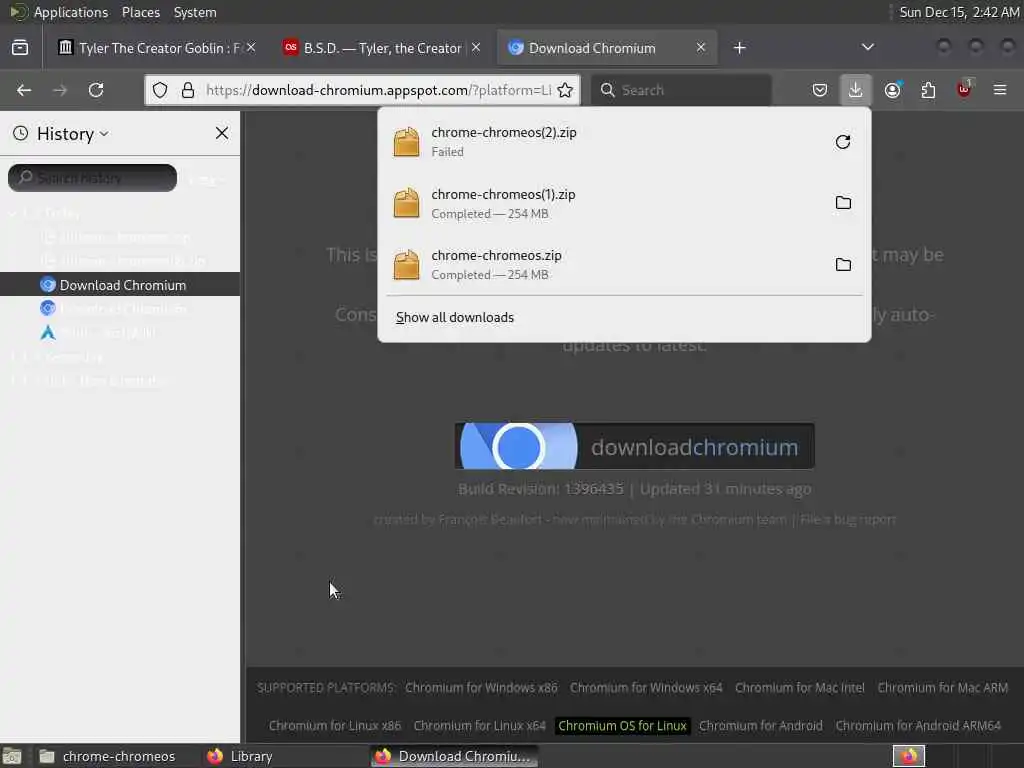Open the Firefox hamburger application menu
The height and width of the screenshot is (768, 1024).
coord(1000,90)
